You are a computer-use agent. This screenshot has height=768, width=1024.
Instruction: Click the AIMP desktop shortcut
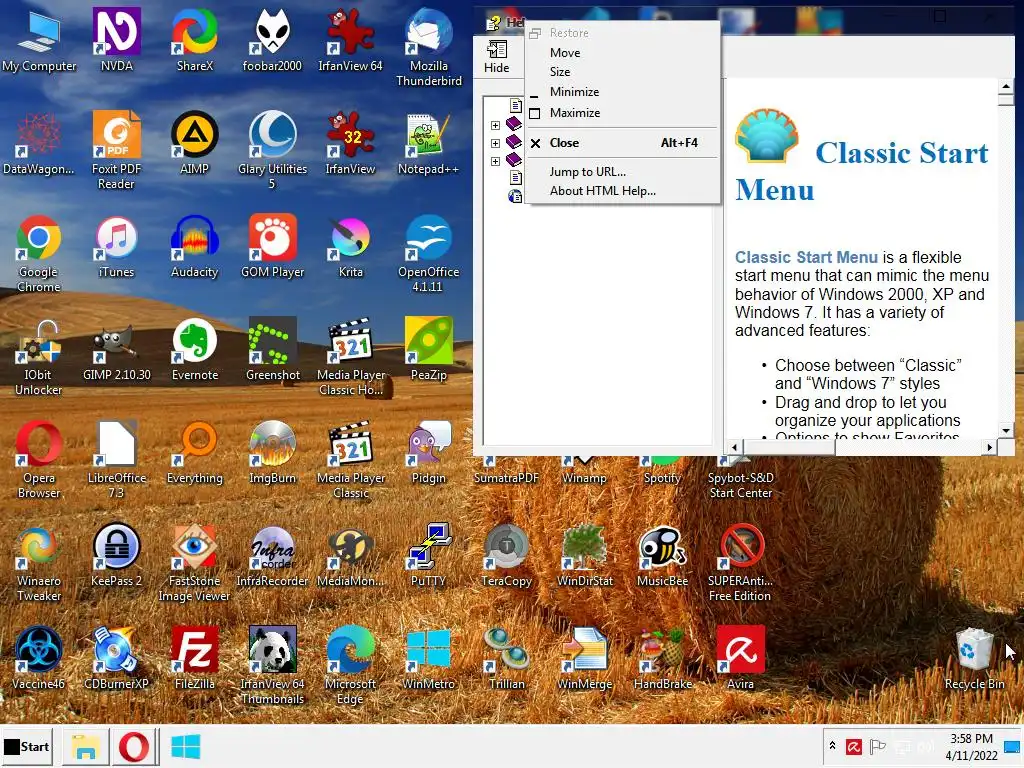click(x=195, y=142)
